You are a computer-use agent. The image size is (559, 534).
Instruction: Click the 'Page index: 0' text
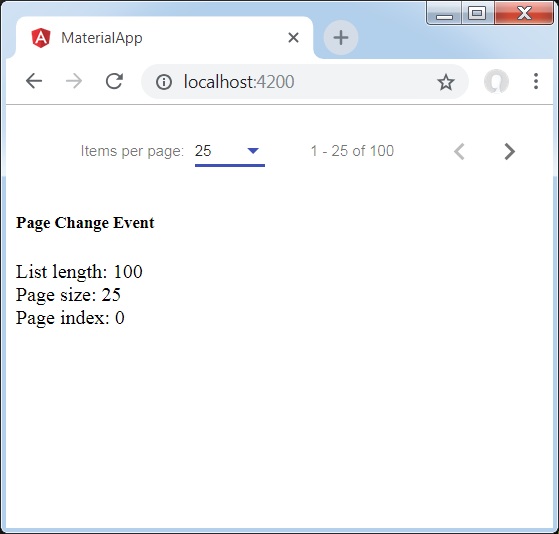[x=70, y=318]
